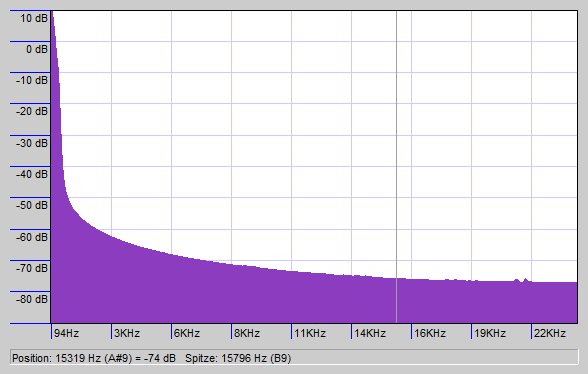
Task: Click the 10 dB axis label
Action: click(x=34, y=18)
